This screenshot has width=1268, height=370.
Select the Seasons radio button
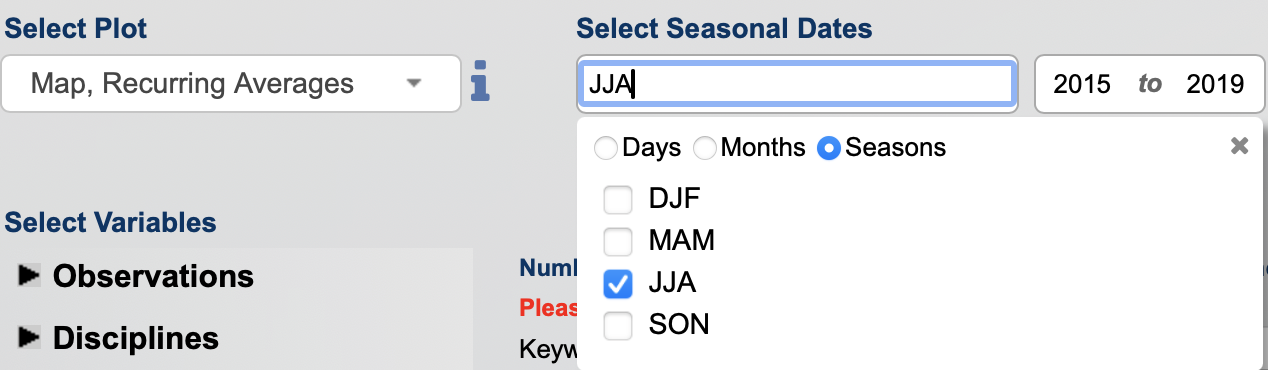(x=829, y=149)
